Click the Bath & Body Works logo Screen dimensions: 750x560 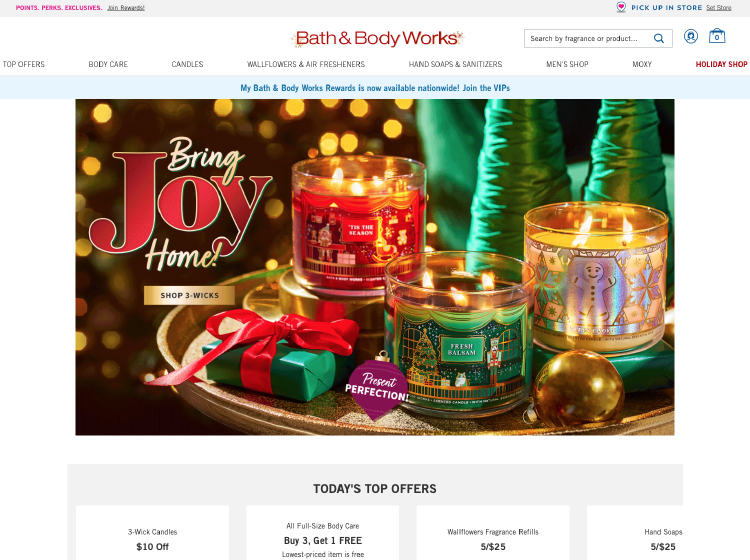[x=377, y=38]
